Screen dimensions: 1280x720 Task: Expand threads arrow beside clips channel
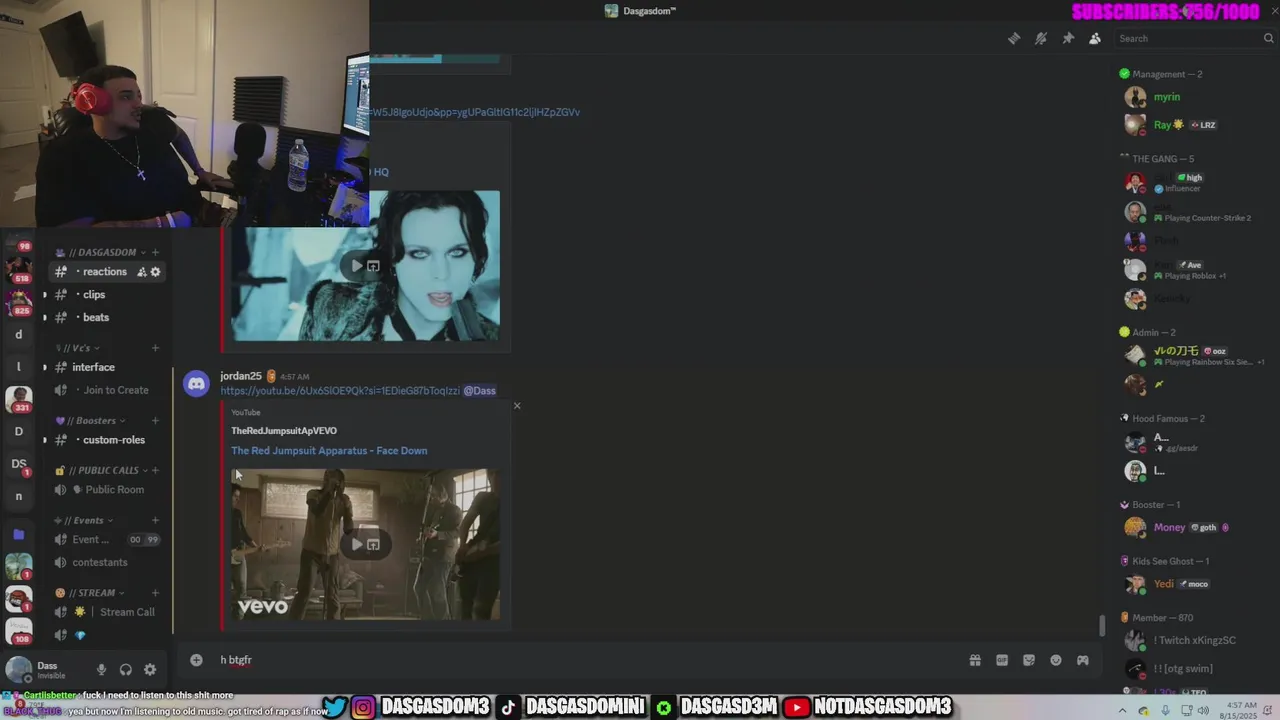(44, 295)
